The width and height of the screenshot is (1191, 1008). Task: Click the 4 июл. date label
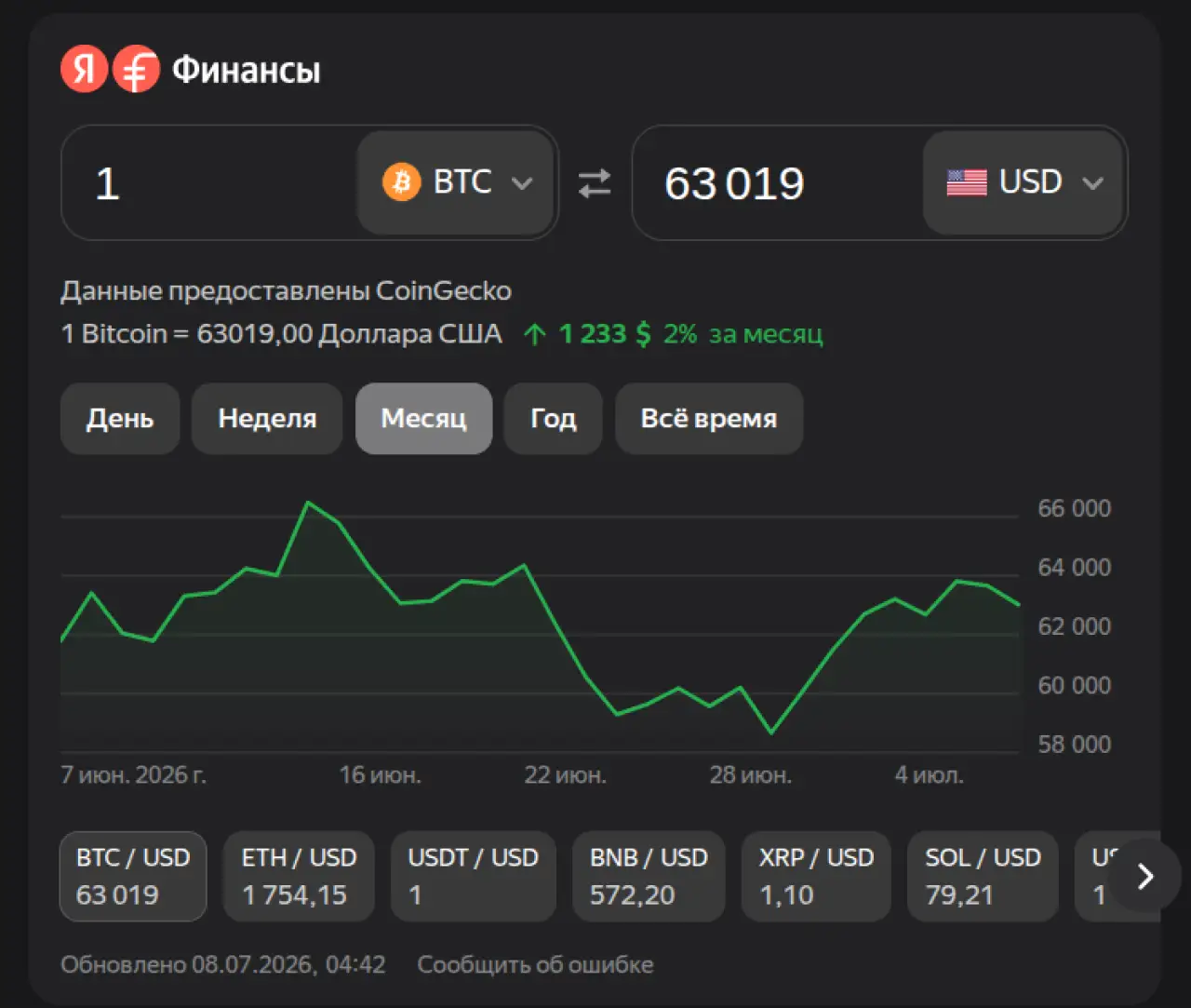[929, 775]
